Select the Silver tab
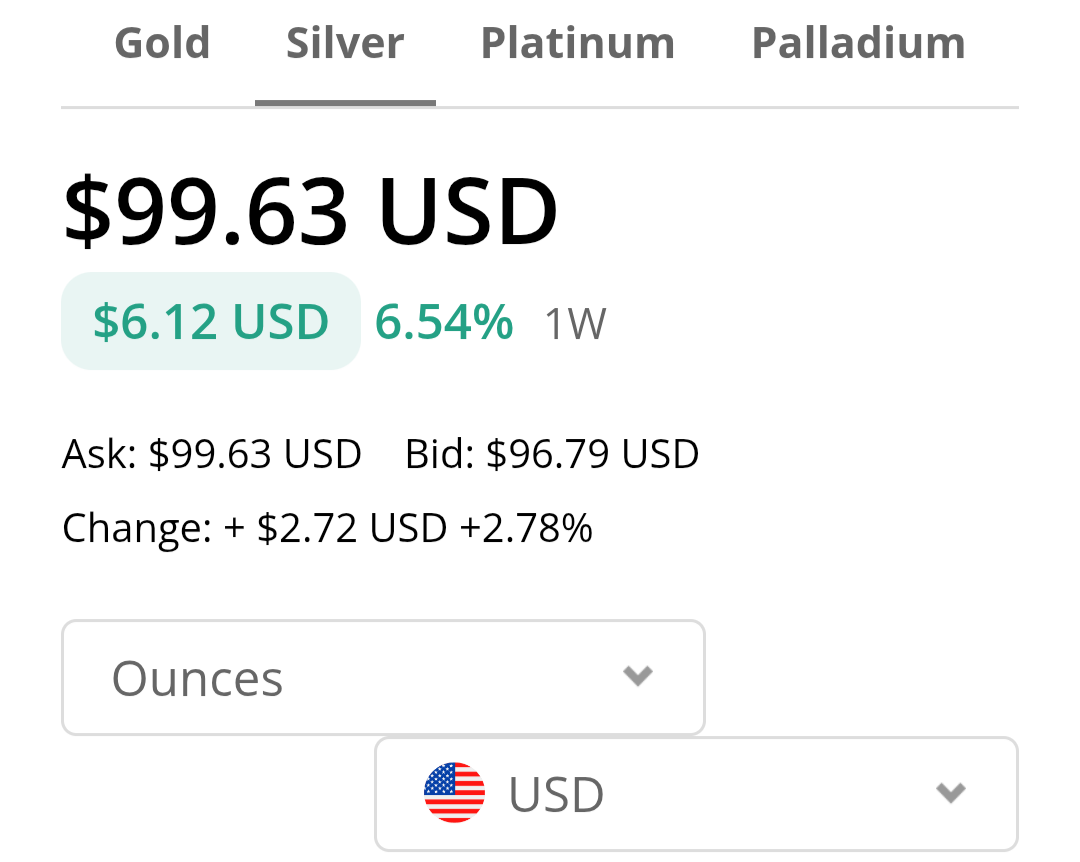The image size is (1080, 862). pyautogui.click(x=345, y=44)
